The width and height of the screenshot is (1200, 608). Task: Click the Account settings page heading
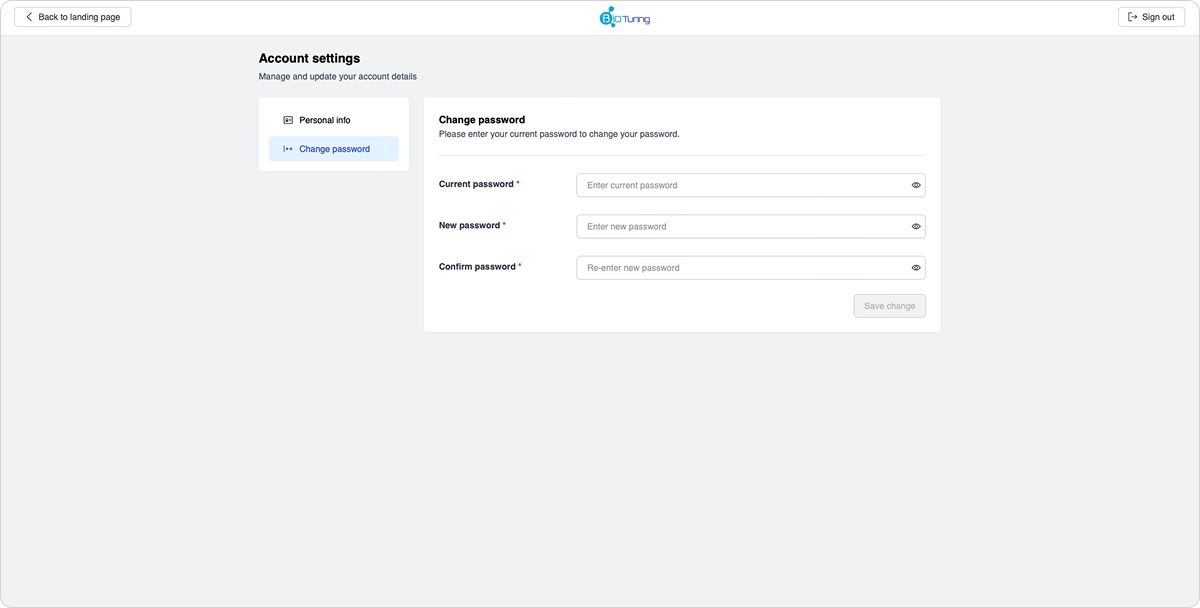point(309,59)
